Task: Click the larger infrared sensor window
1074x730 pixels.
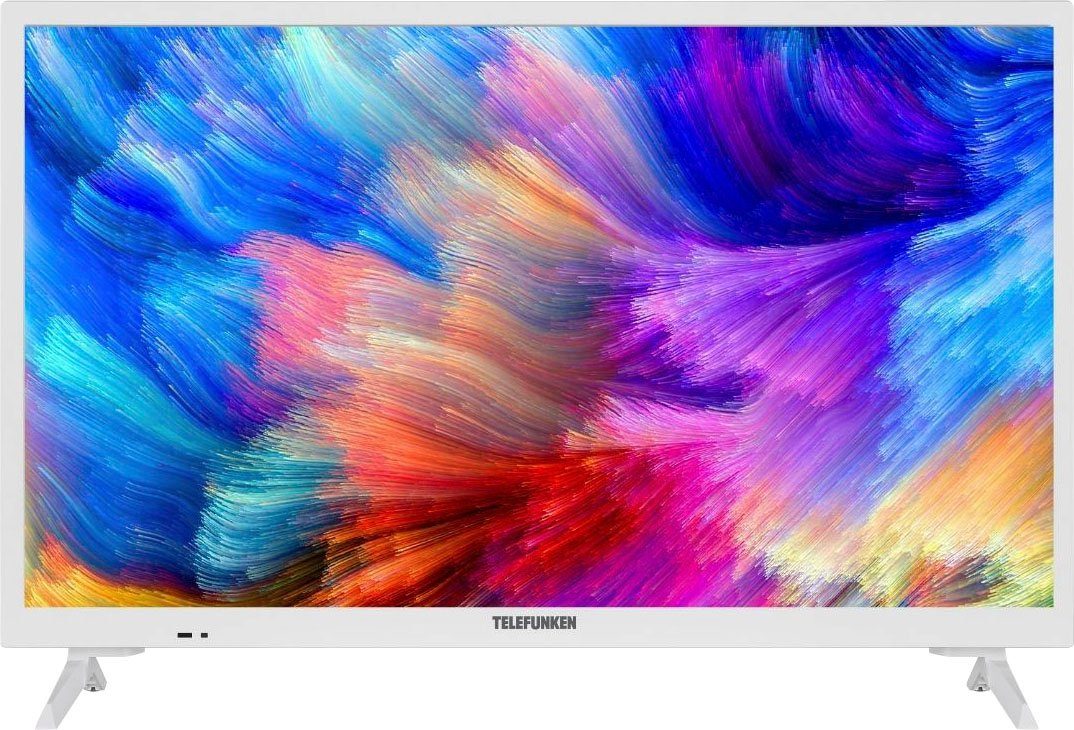Action: pos(184,635)
